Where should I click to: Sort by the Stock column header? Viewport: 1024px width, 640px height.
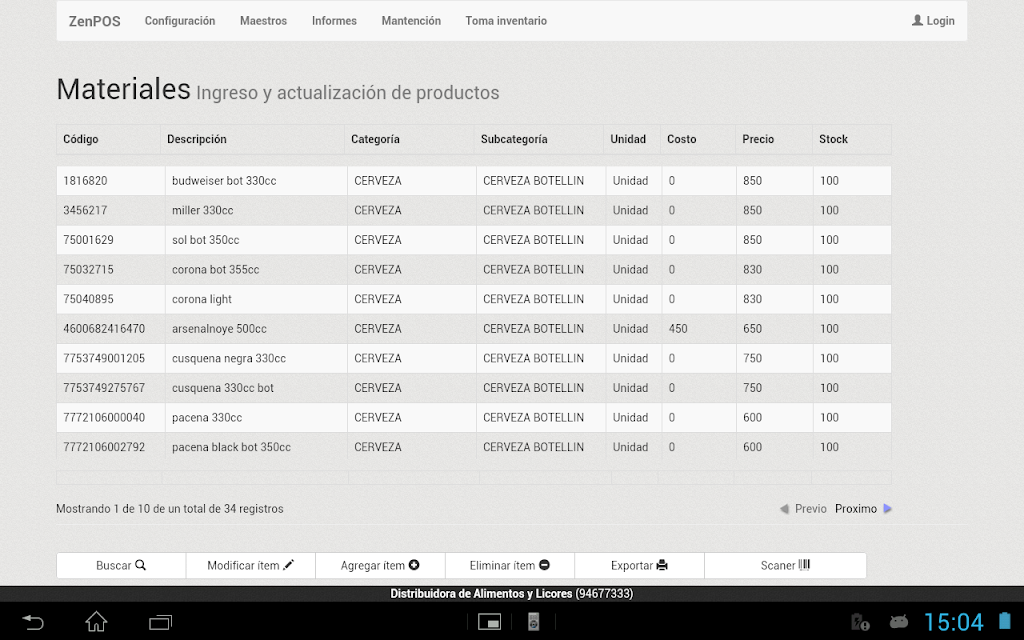(x=852, y=139)
